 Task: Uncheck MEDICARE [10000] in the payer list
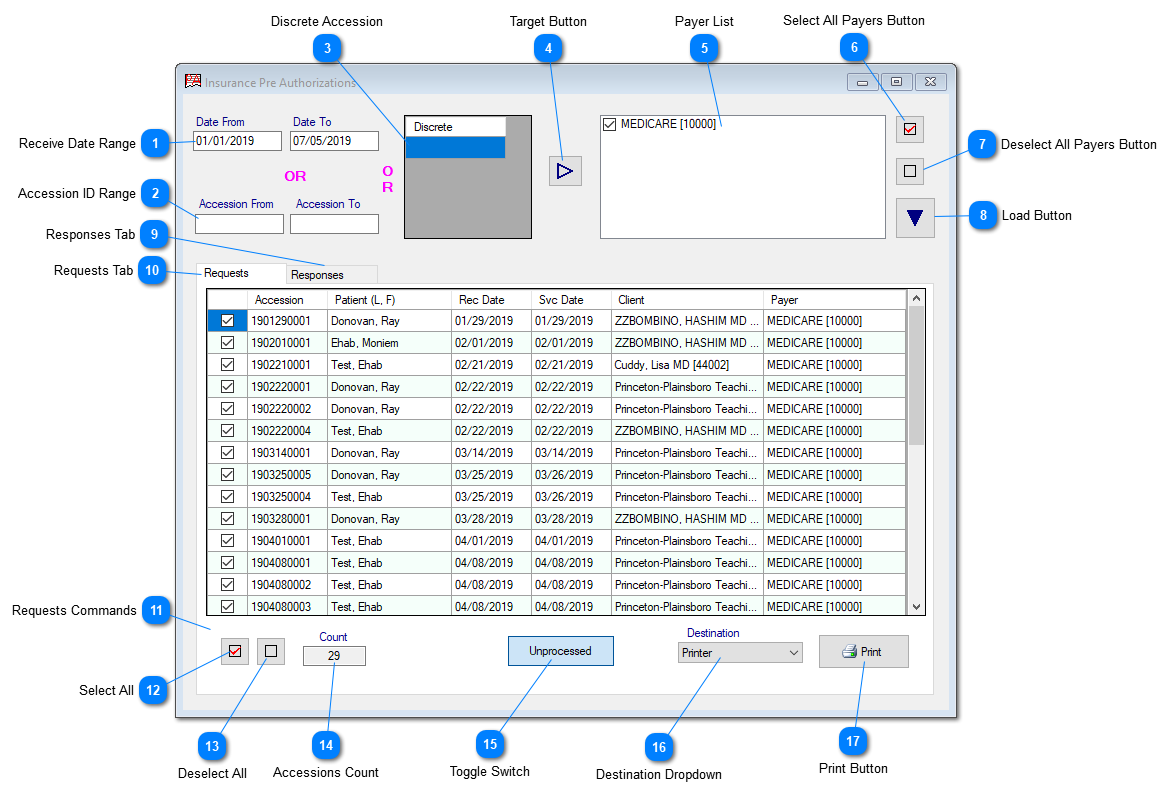[x=608, y=124]
